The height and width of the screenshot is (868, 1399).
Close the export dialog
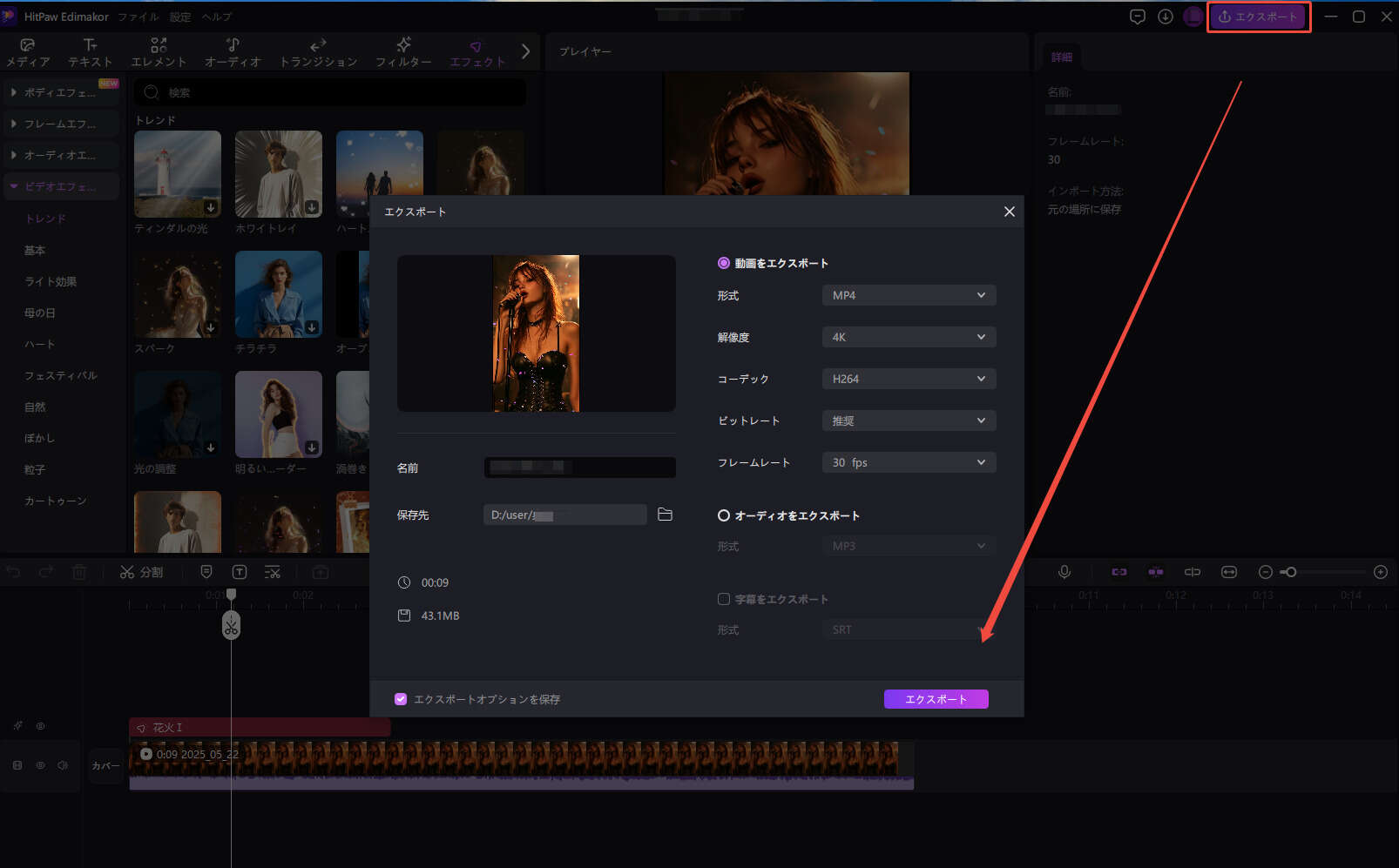click(x=1009, y=212)
